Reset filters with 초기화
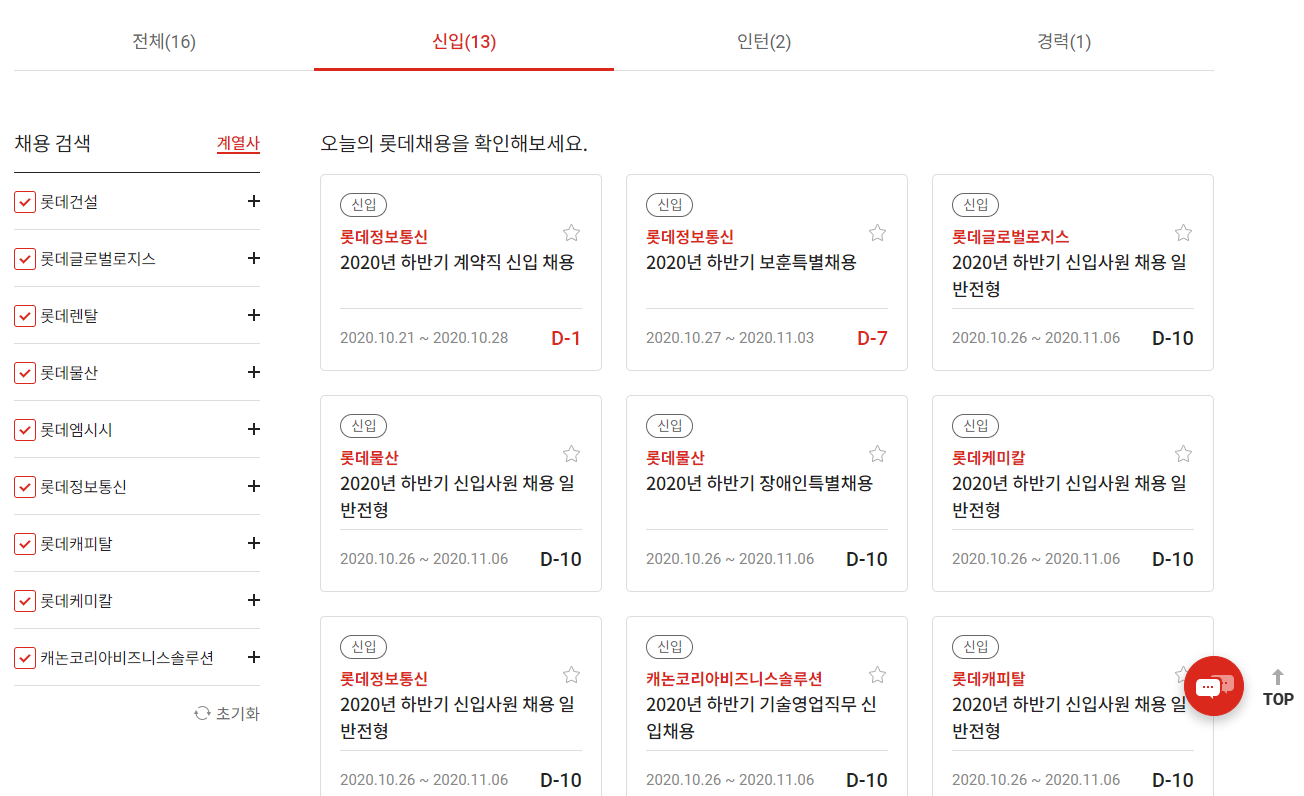 pos(227,714)
